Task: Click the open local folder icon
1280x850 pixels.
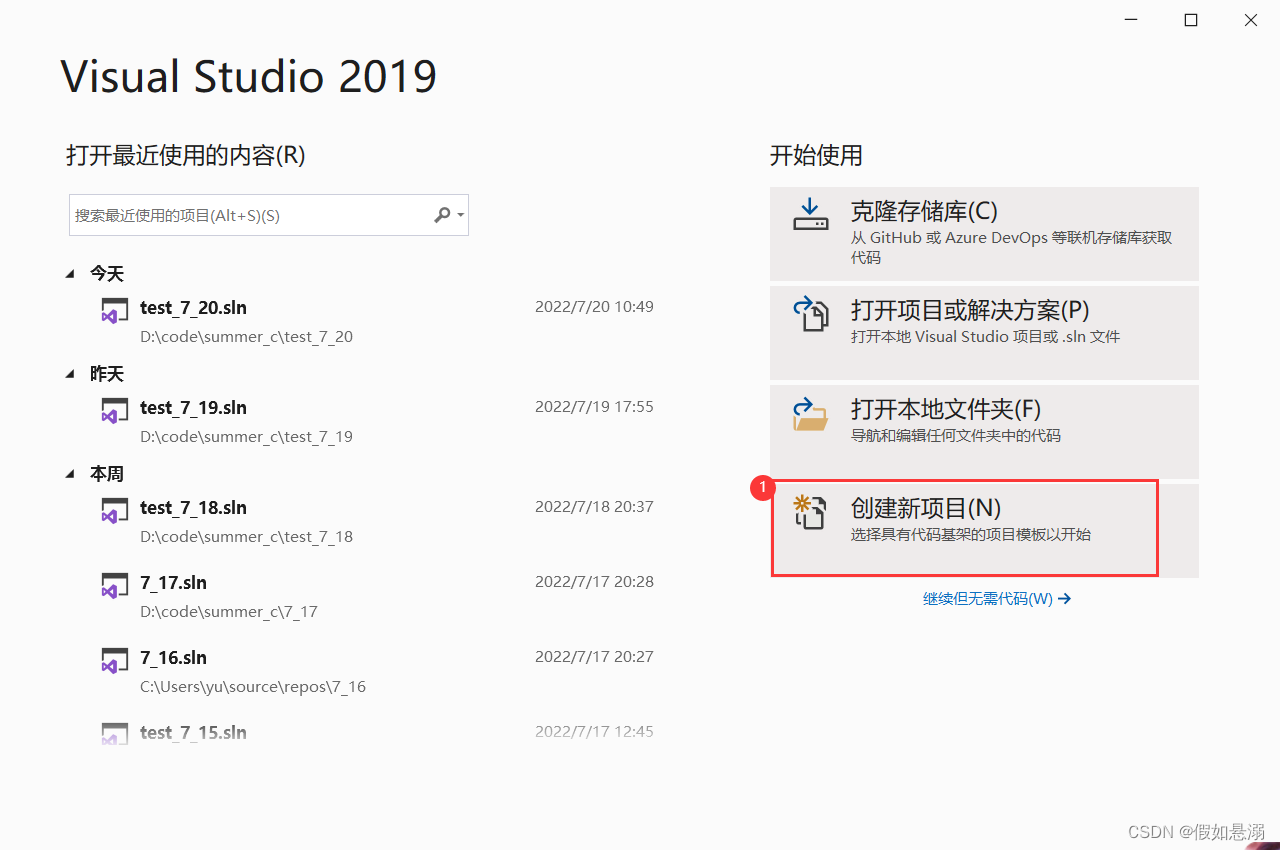Action: click(x=810, y=413)
